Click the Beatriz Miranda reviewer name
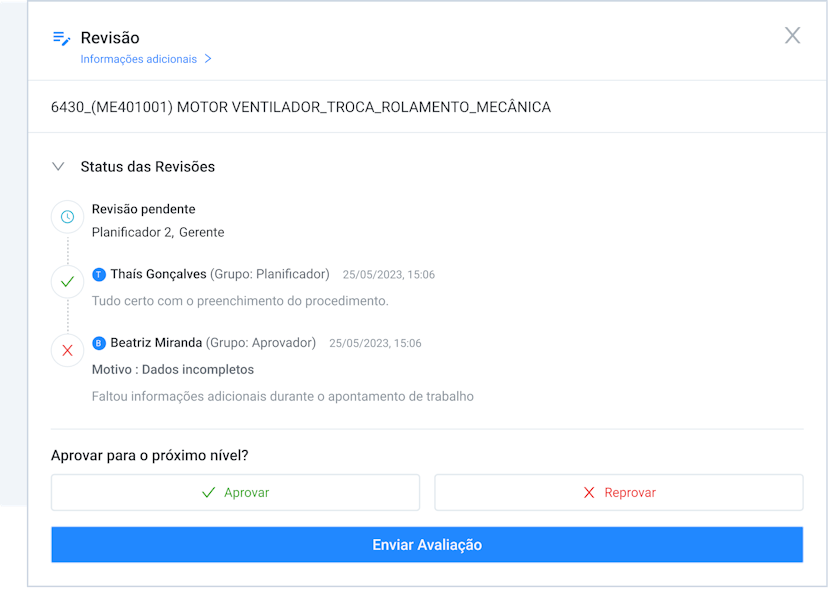This screenshot has width=828, height=596. [x=156, y=343]
